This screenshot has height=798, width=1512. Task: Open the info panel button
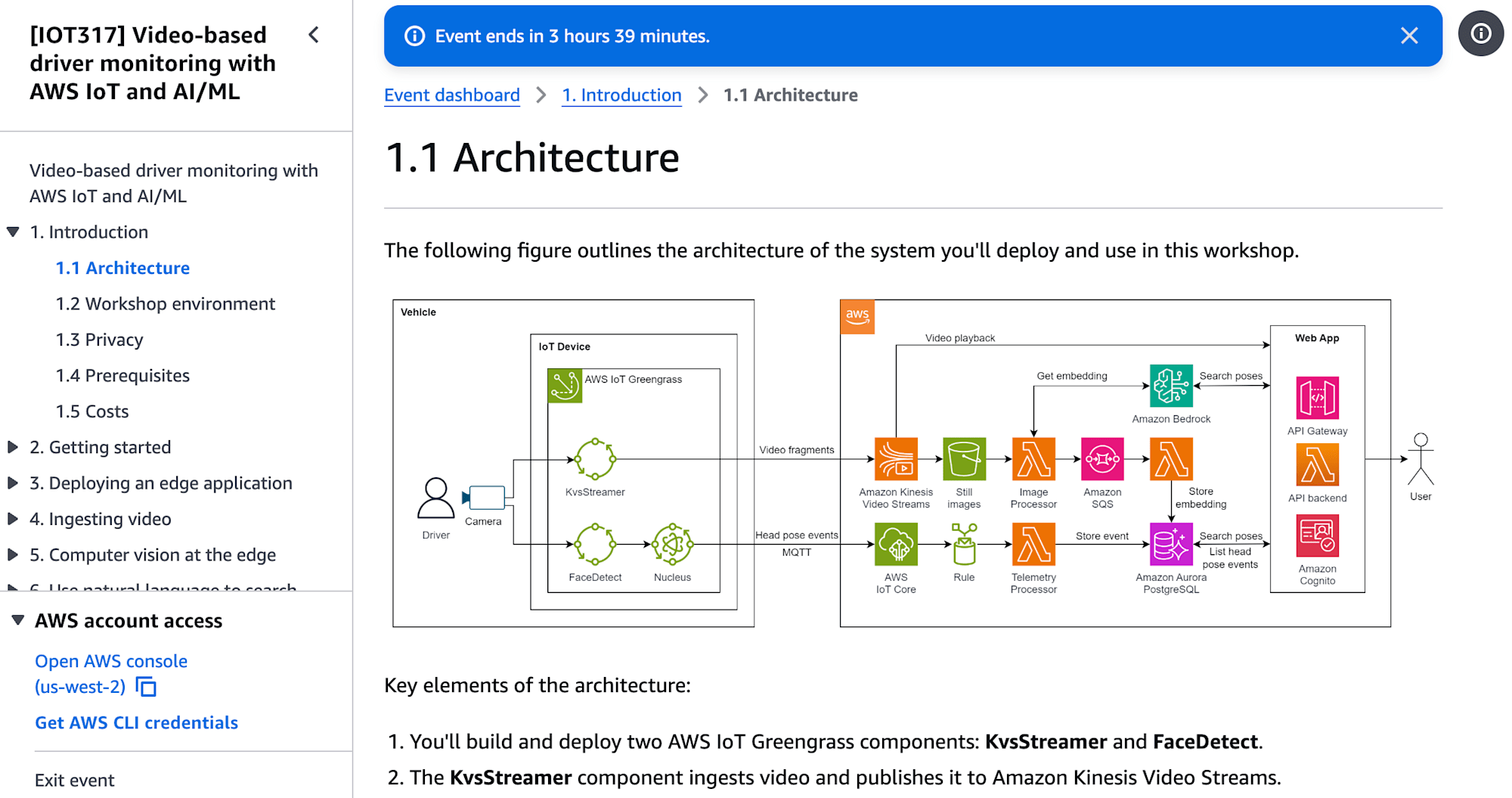(x=1480, y=33)
